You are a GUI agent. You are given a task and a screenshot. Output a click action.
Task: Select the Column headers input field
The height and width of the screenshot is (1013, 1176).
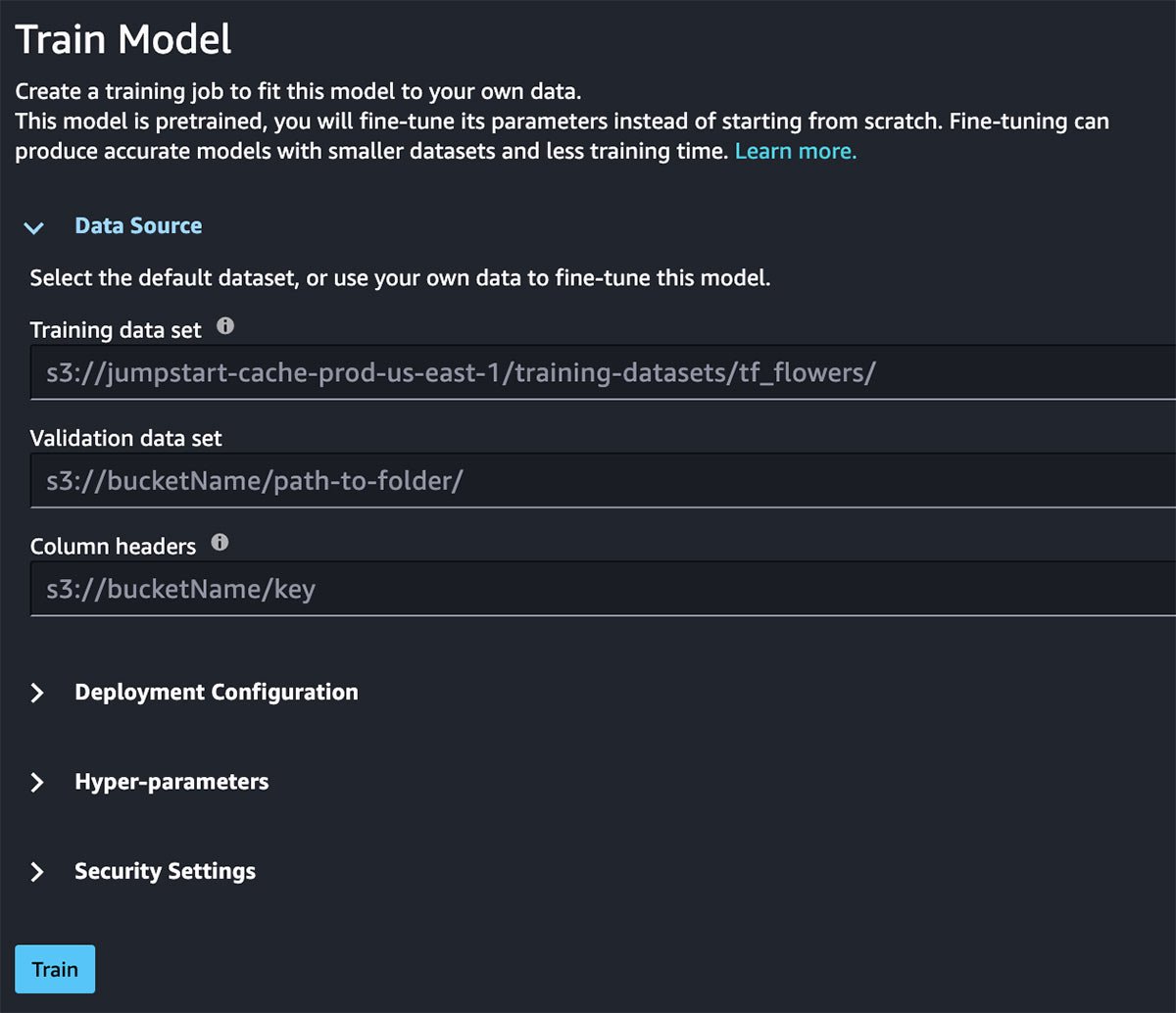(588, 589)
